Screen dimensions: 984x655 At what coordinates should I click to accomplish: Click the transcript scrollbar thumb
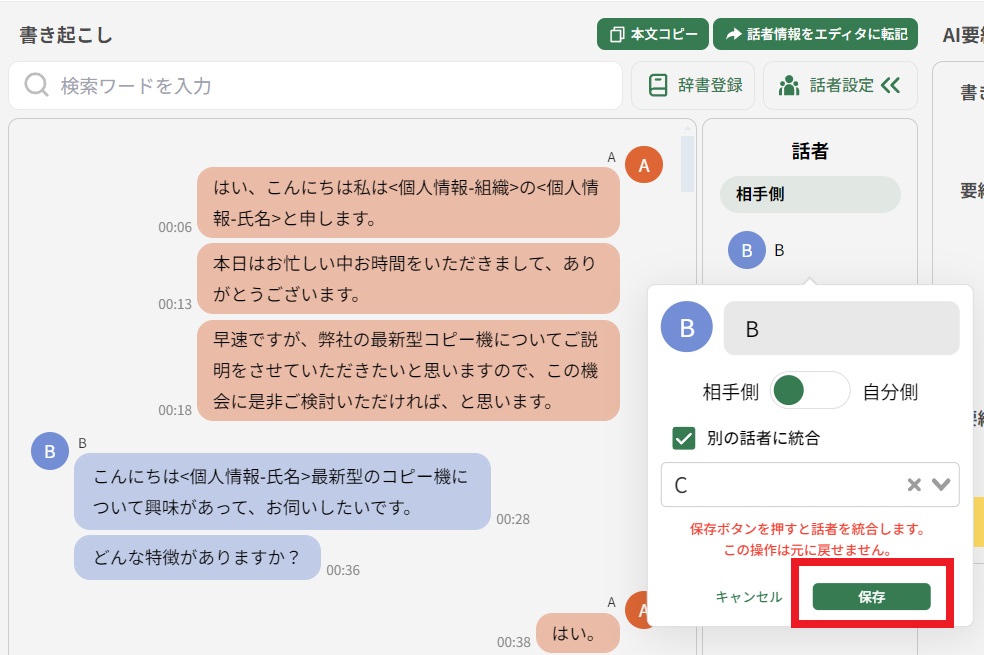coord(687,164)
